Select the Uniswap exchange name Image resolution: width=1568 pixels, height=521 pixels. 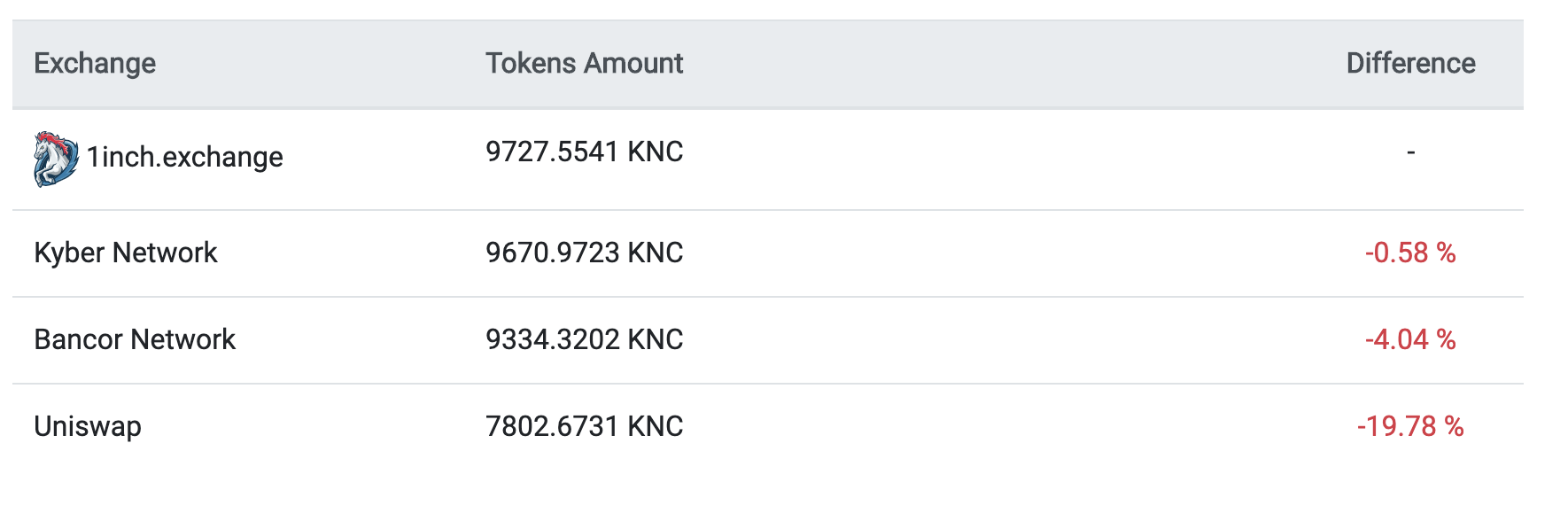(88, 426)
